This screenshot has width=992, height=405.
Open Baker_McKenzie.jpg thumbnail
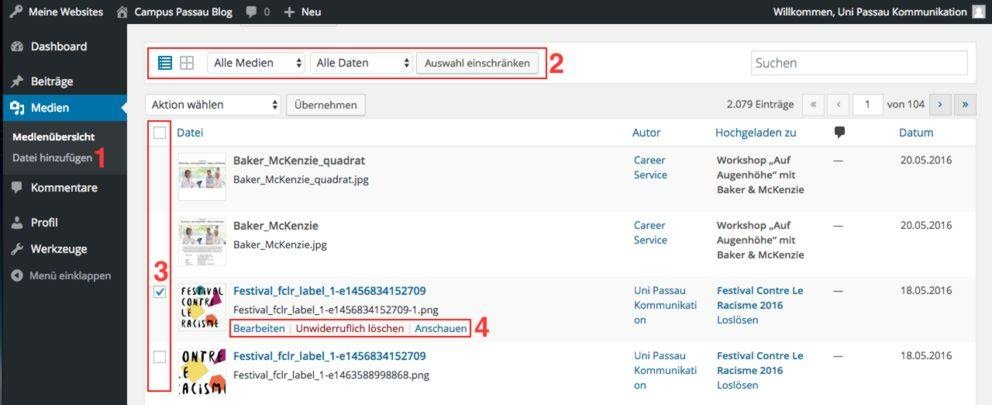(x=202, y=242)
